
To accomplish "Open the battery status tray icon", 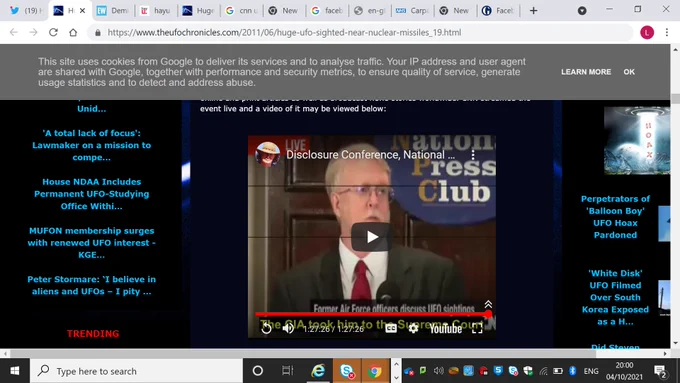I will pos(558,371).
